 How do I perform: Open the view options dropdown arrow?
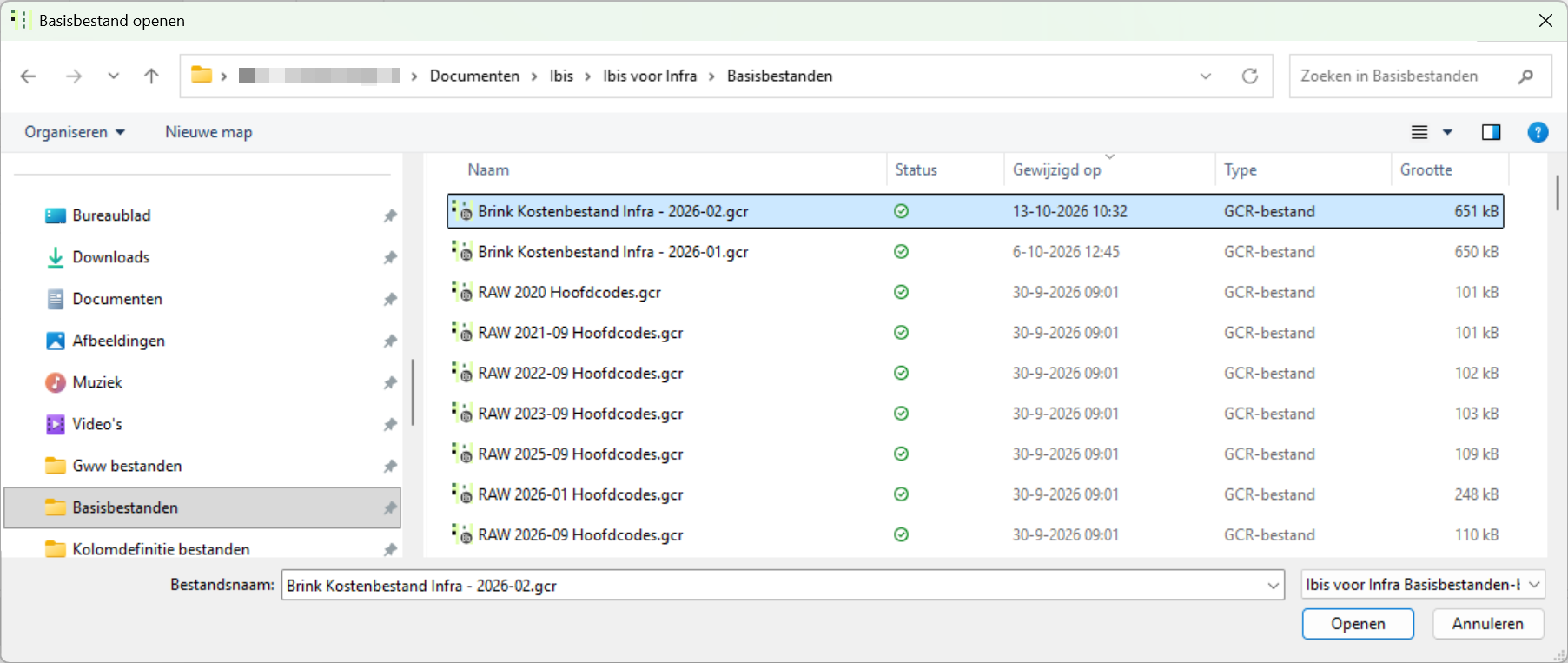(1447, 132)
